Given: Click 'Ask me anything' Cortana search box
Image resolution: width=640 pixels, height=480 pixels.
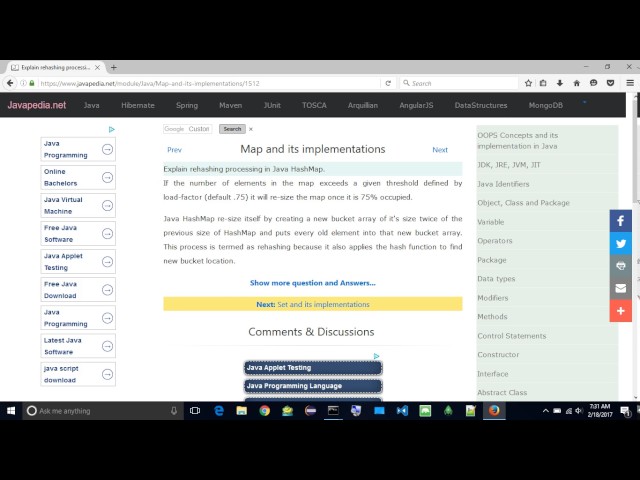Looking at the screenshot, I should (x=95, y=411).
